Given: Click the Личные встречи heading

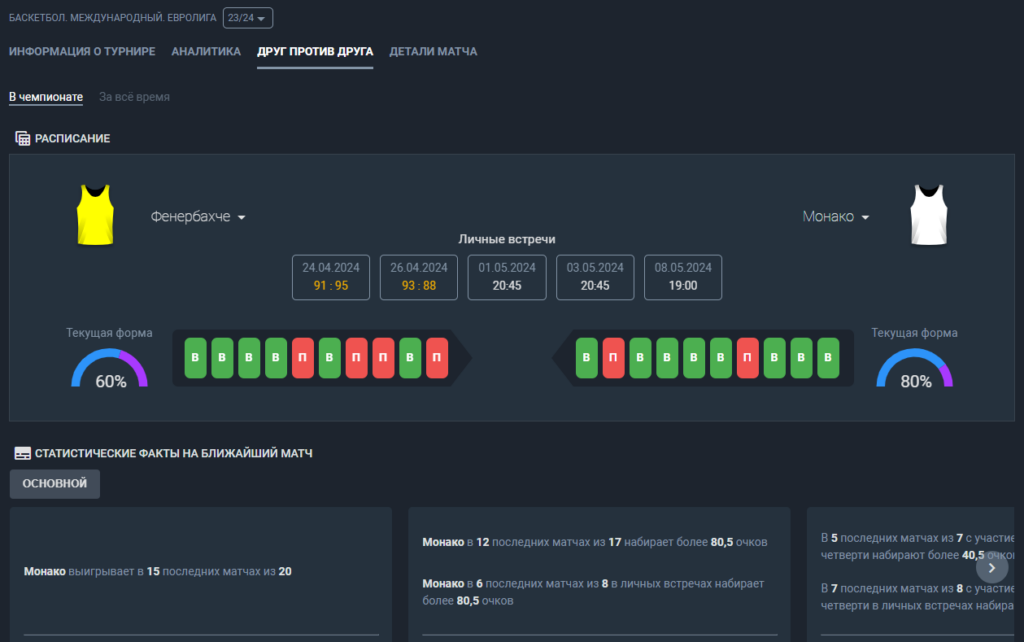Looking at the screenshot, I should 507,239.
